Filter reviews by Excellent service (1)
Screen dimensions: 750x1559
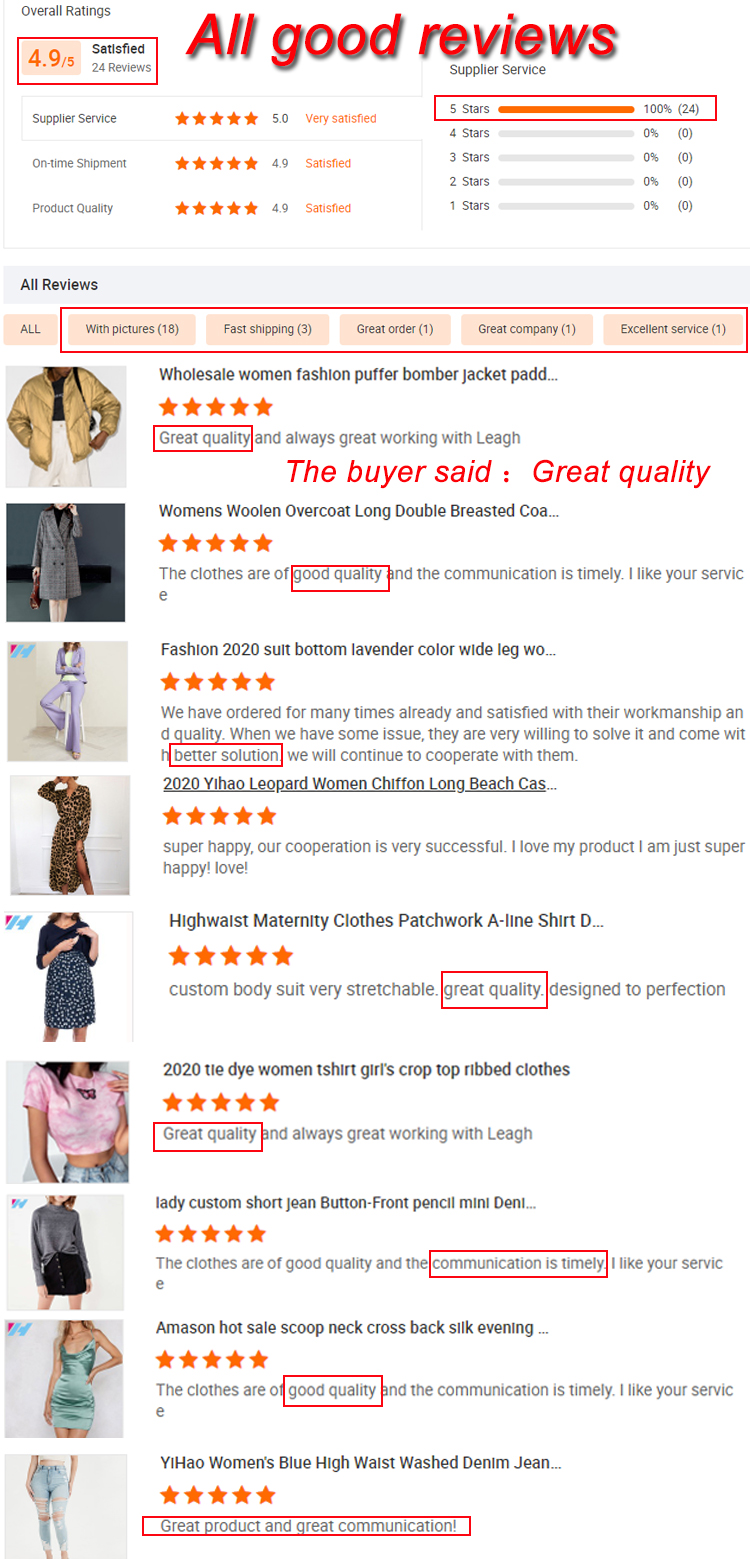click(x=673, y=329)
